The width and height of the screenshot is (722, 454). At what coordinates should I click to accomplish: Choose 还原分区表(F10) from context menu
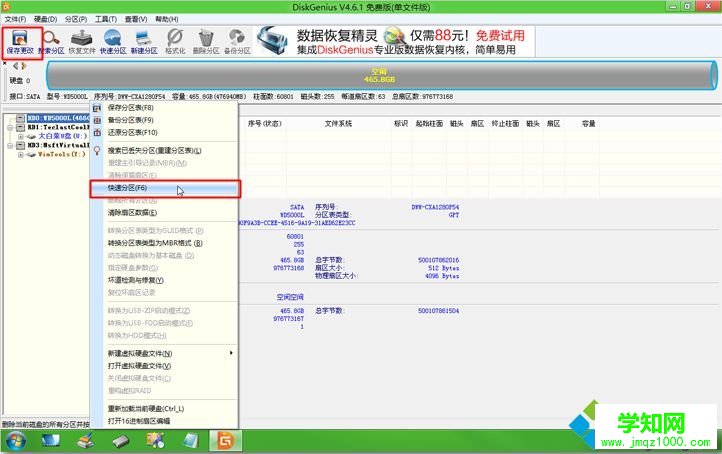click(164, 133)
